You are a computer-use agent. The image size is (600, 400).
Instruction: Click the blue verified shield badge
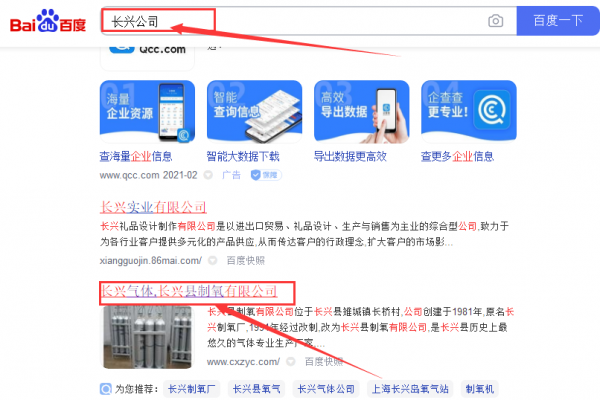click(266, 175)
